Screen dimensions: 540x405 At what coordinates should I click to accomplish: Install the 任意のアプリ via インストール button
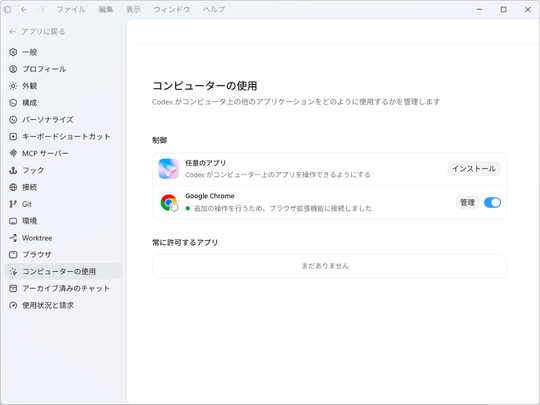point(474,169)
